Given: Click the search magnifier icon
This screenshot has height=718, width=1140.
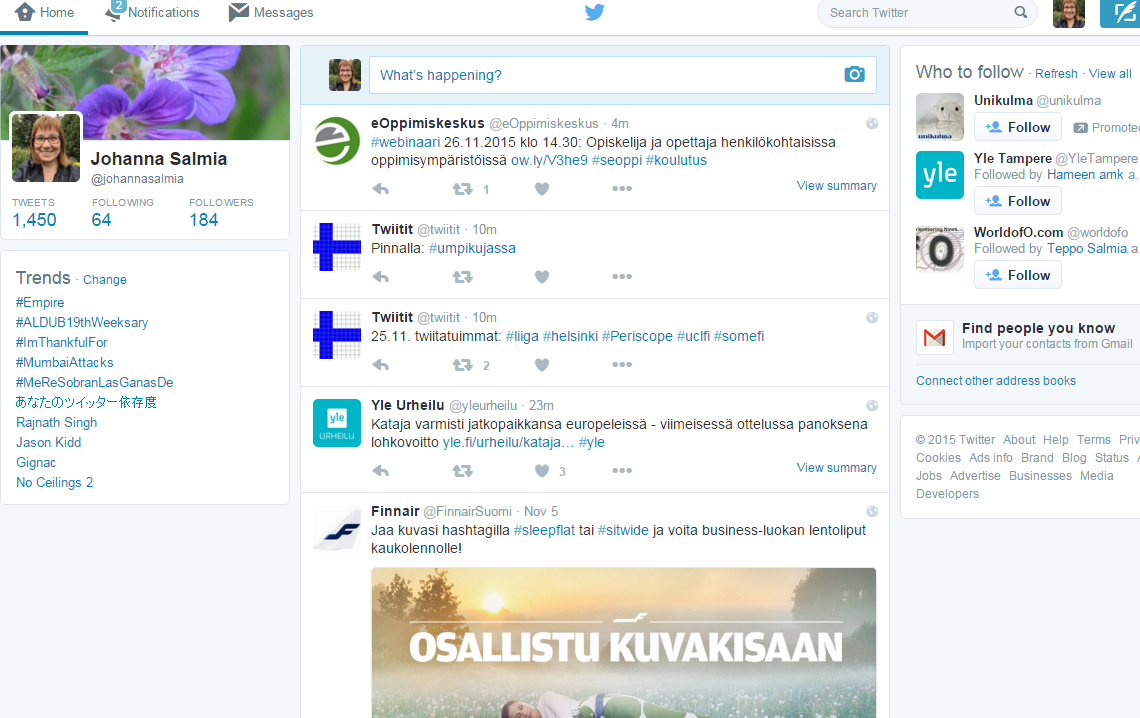Looking at the screenshot, I should click(x=1021, y=12).
